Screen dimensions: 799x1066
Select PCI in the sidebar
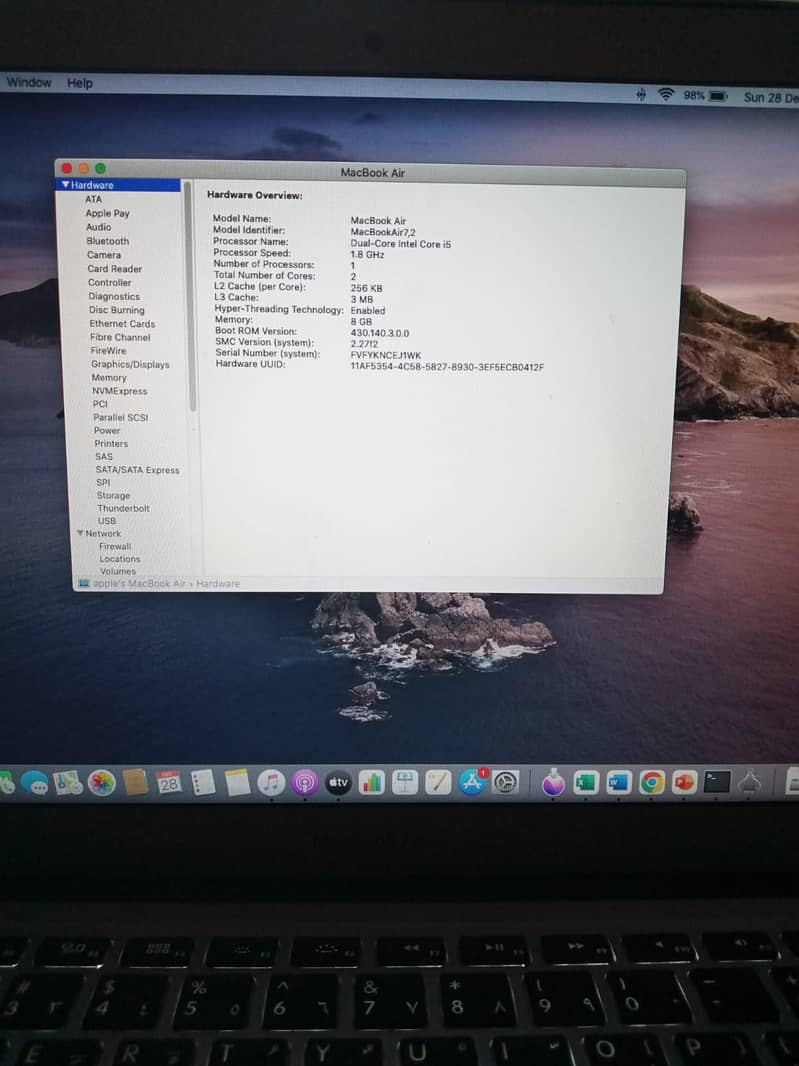tap(100, 404)
